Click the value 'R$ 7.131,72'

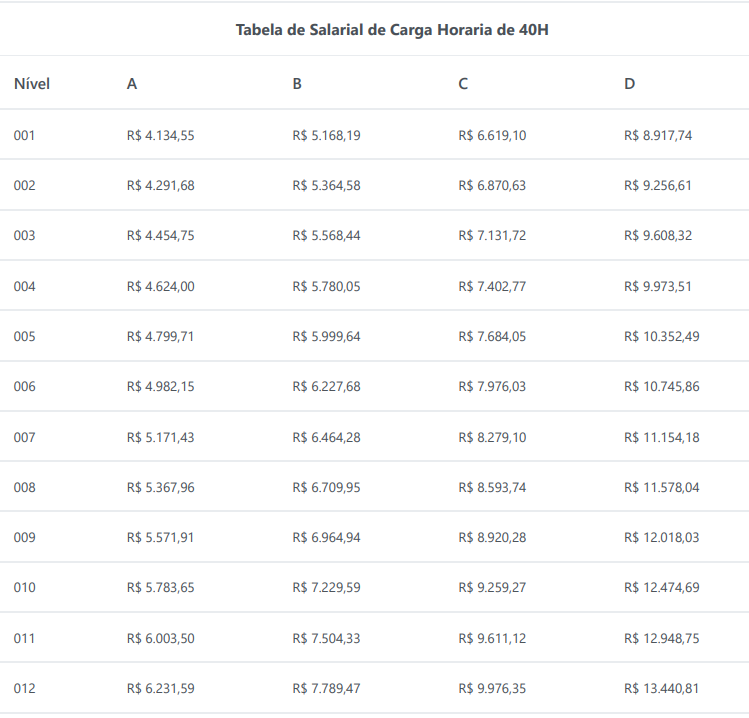click(x=492, y=236)
